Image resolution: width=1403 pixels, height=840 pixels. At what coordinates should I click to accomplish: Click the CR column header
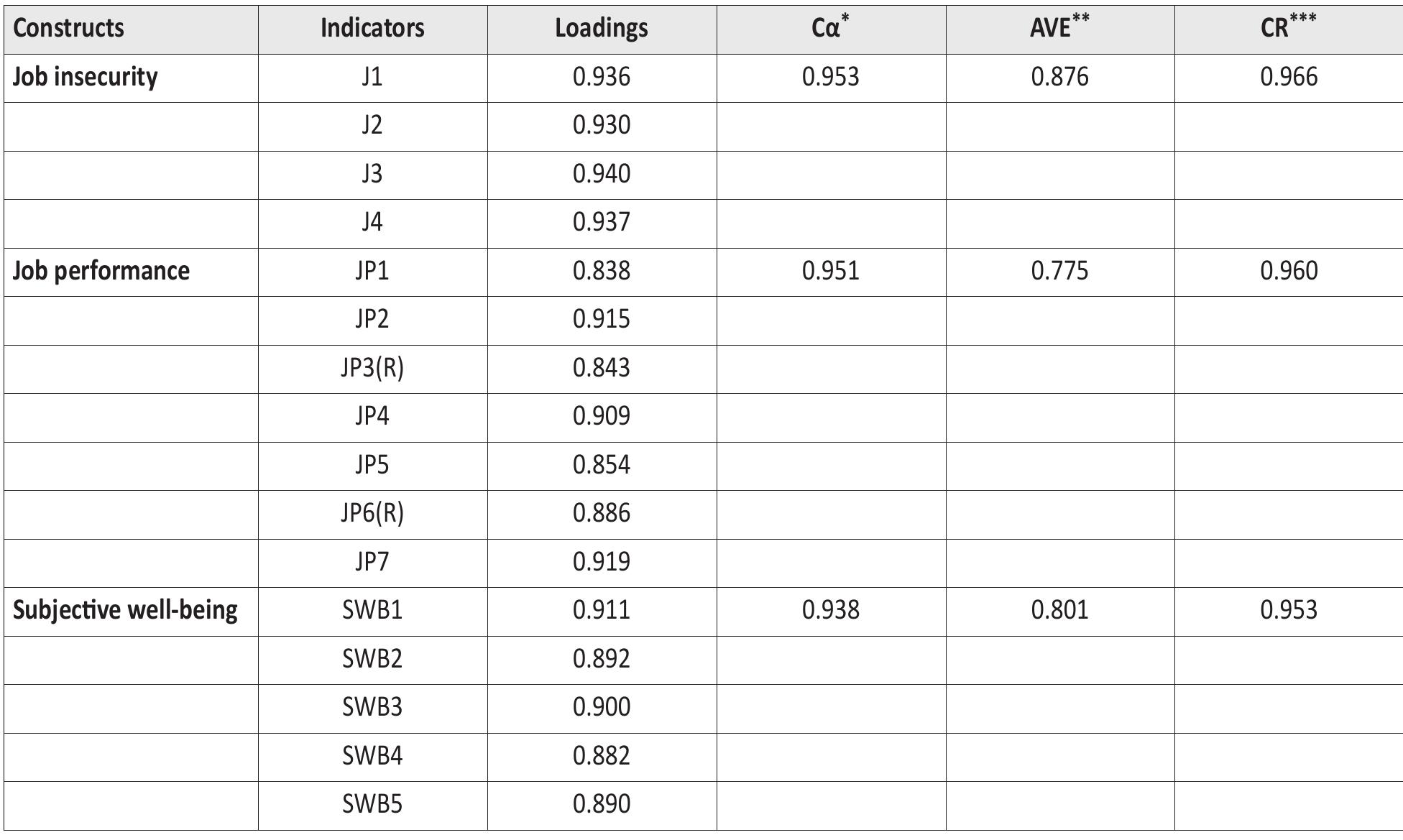tap(1288, 27)
